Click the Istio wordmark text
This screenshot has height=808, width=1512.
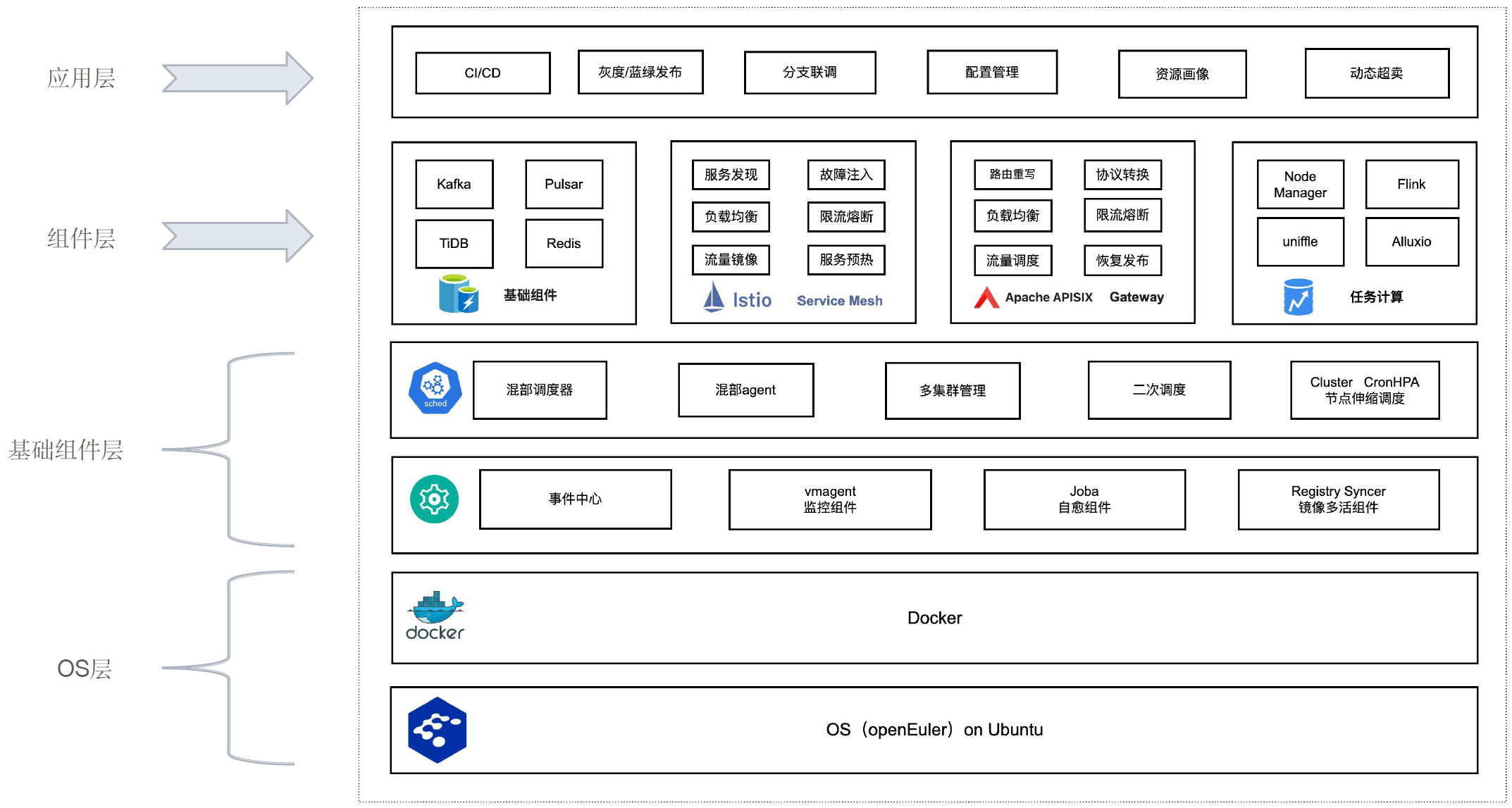752,300
